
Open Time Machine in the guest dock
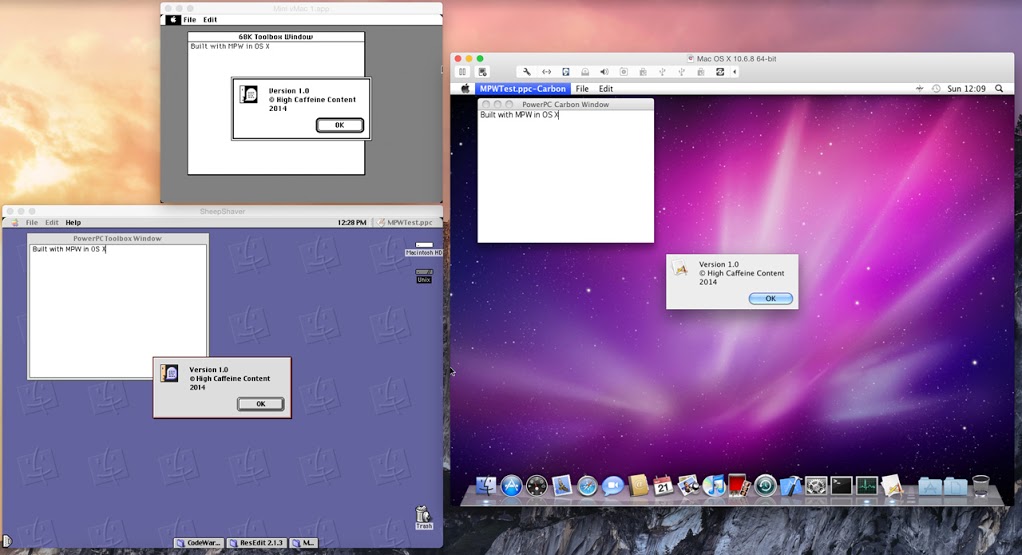point(765,486)
